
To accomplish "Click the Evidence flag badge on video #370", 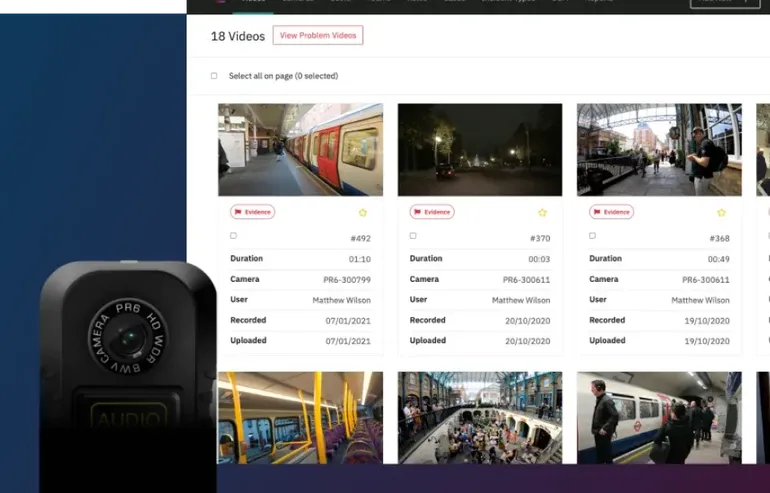I will (432, 212).
